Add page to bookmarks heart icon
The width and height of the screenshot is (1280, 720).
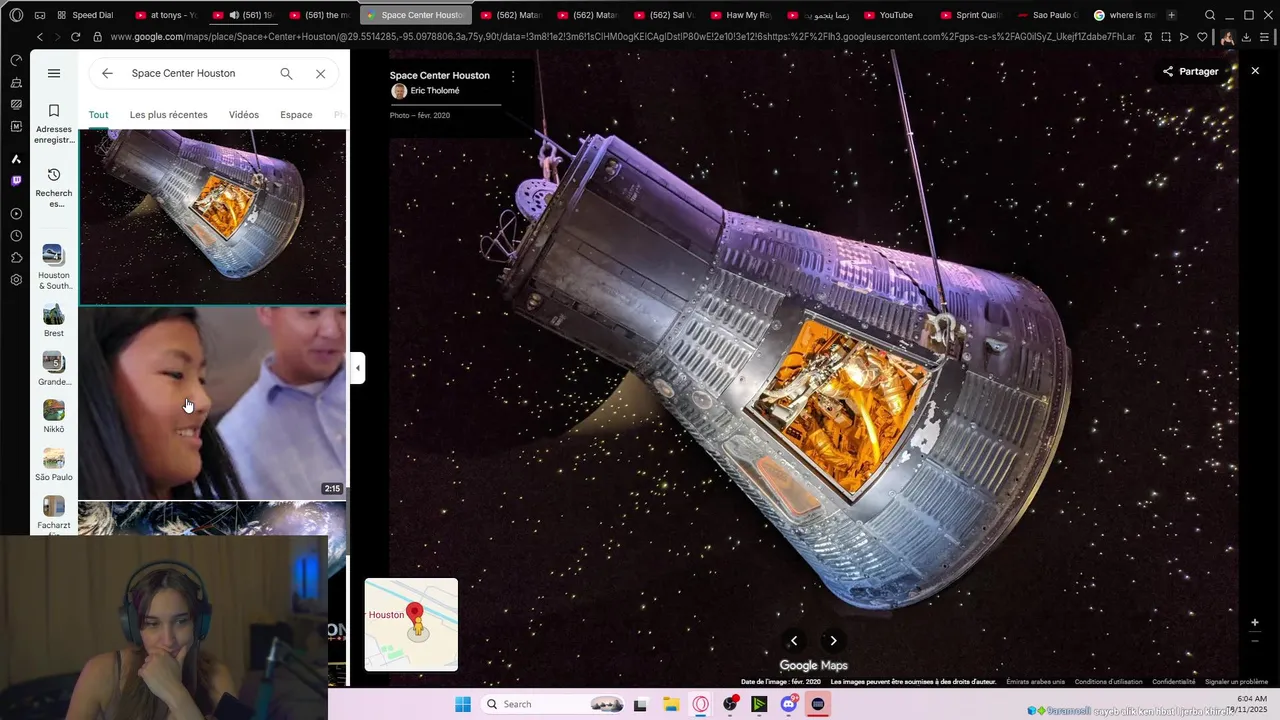coord(1202,37)
